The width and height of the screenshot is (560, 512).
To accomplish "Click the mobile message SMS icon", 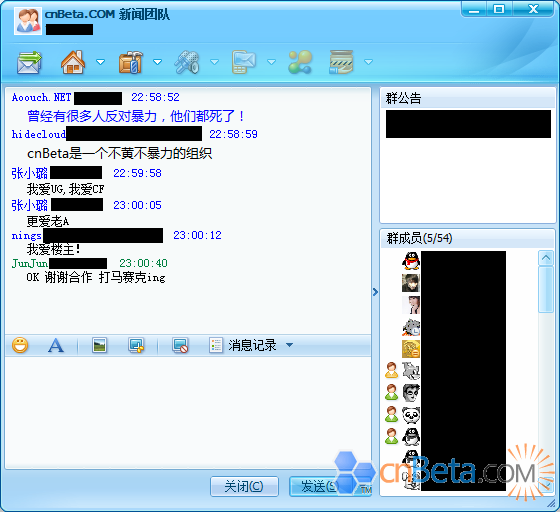I will coord(244,62).
